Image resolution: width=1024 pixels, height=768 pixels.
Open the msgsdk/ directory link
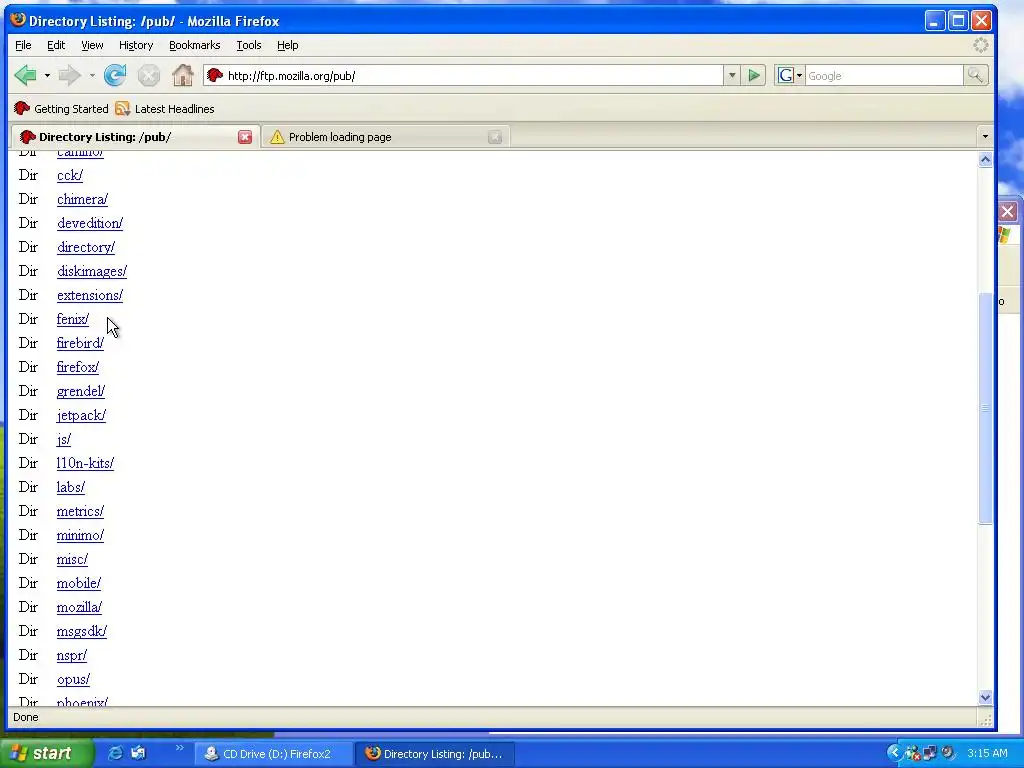pyautogui.click(x=82, y=632)
